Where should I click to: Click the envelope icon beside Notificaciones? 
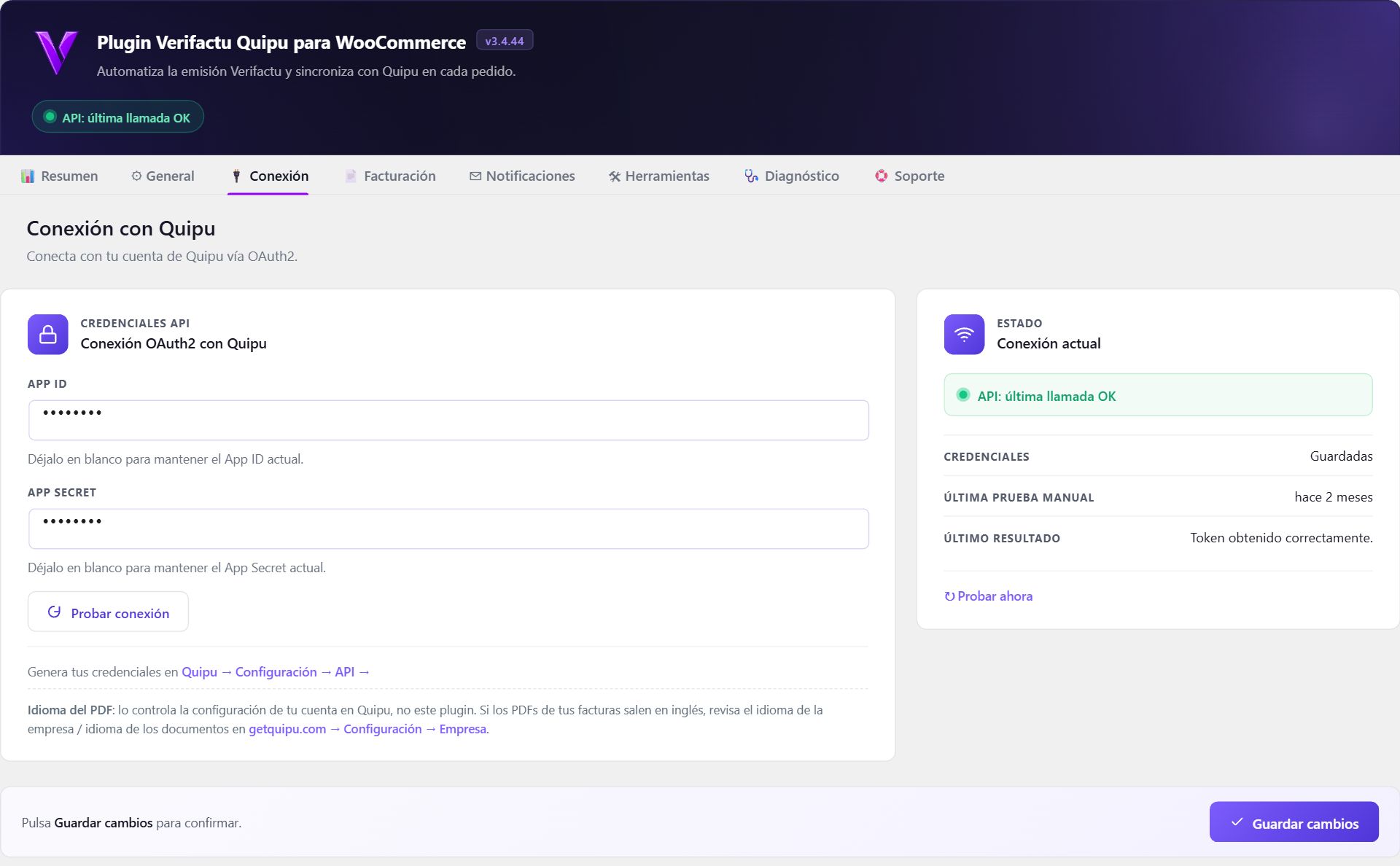[475, 176]
